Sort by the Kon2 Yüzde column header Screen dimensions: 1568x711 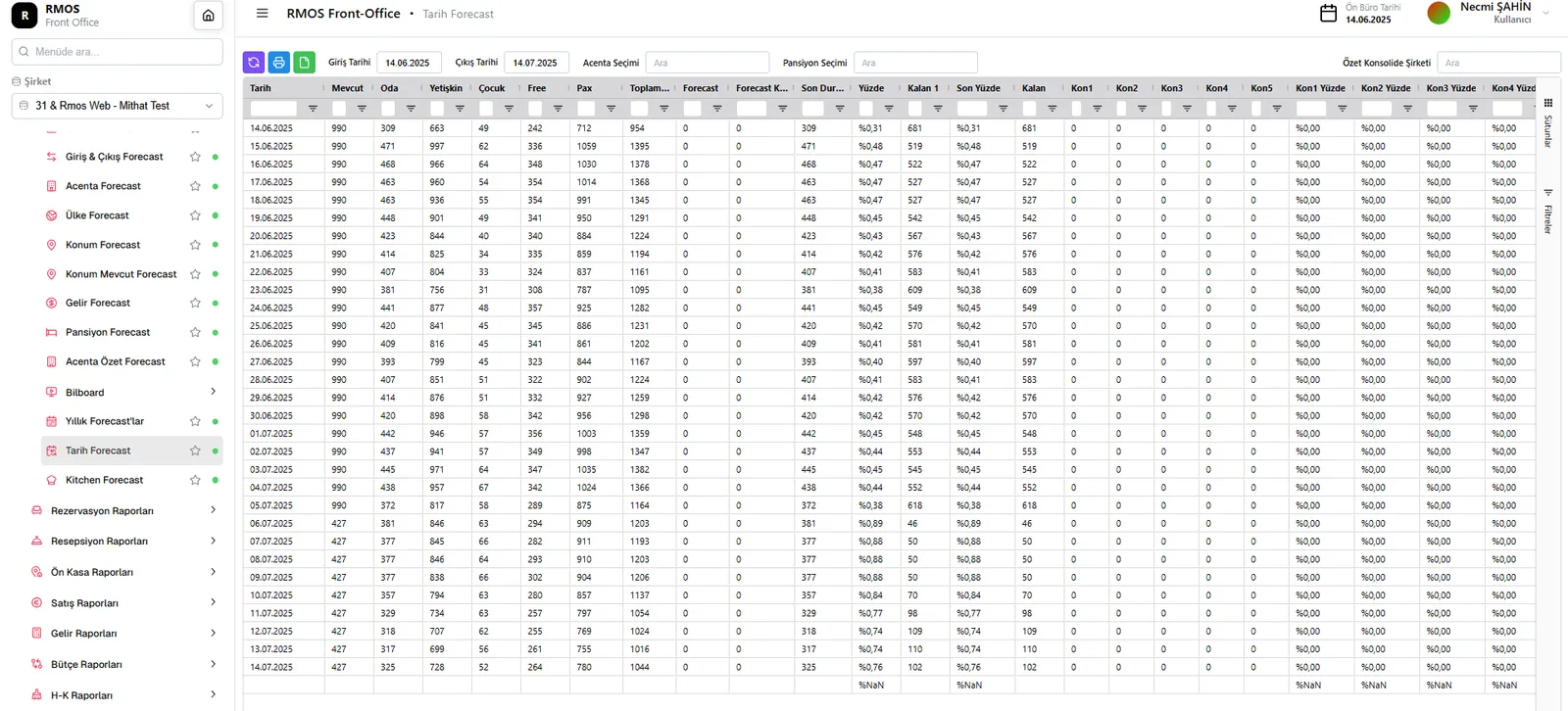click(1386, 88)
